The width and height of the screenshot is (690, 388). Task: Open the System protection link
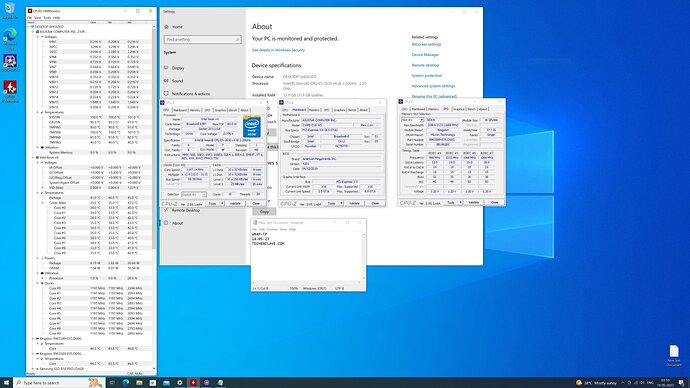426,76
